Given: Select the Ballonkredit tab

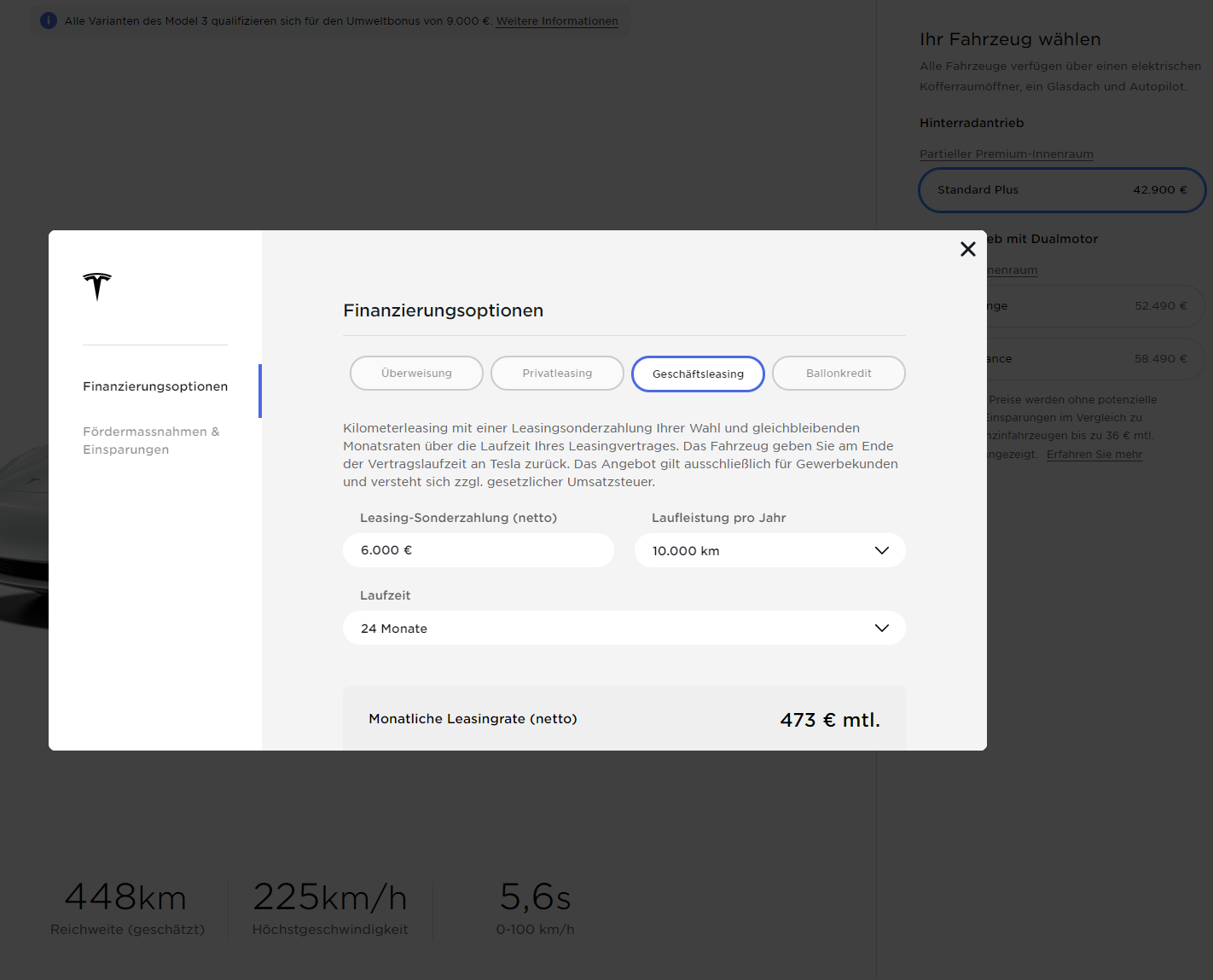Looking at the screenshot, I should click(839, 374).
